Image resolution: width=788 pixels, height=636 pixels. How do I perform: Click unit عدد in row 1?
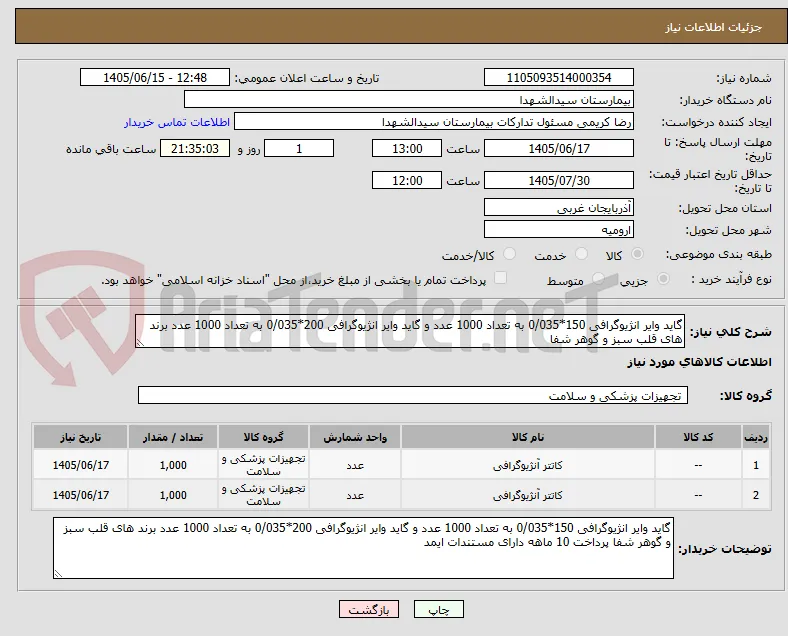[x=355, y=466]
